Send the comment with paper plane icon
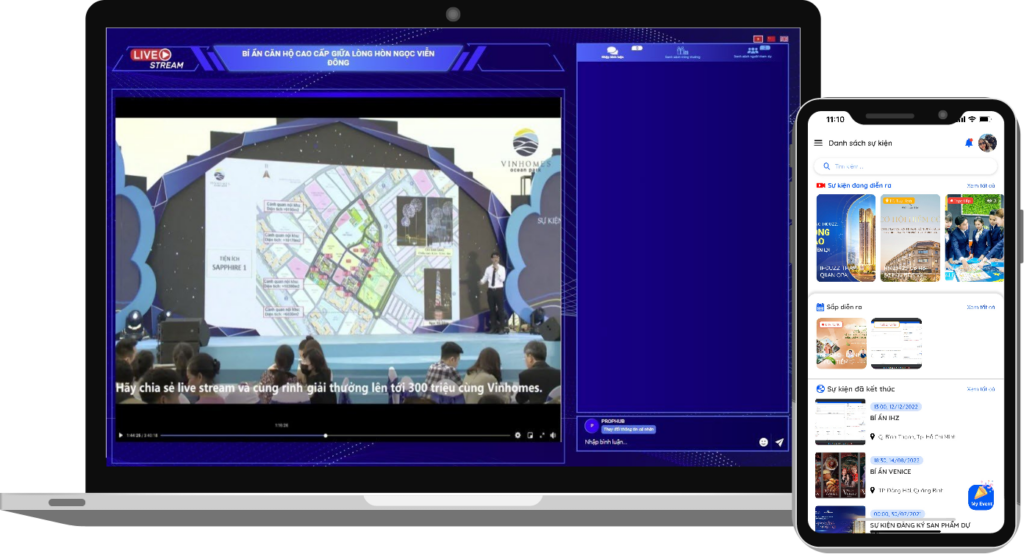Screen dimensions: 1024x554 (779, 441)
